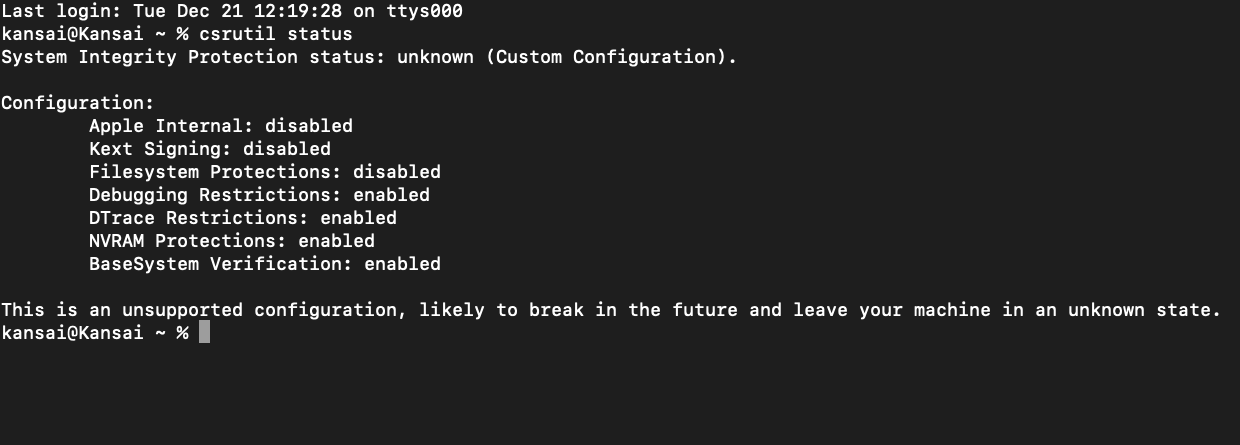Screen dimensions: 1240x445
Task: Click the terminal cursor block at the prompt
Action: (x=204, y=332)
